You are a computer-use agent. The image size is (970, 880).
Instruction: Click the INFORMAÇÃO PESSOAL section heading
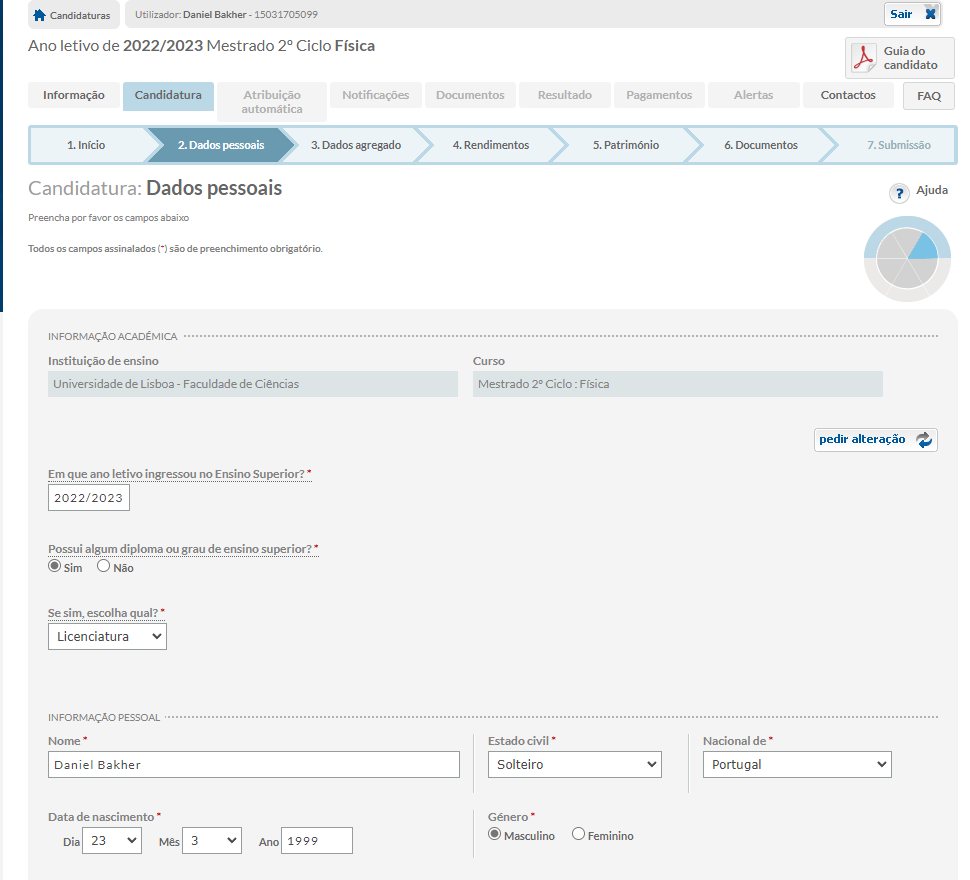pos(104,717)
